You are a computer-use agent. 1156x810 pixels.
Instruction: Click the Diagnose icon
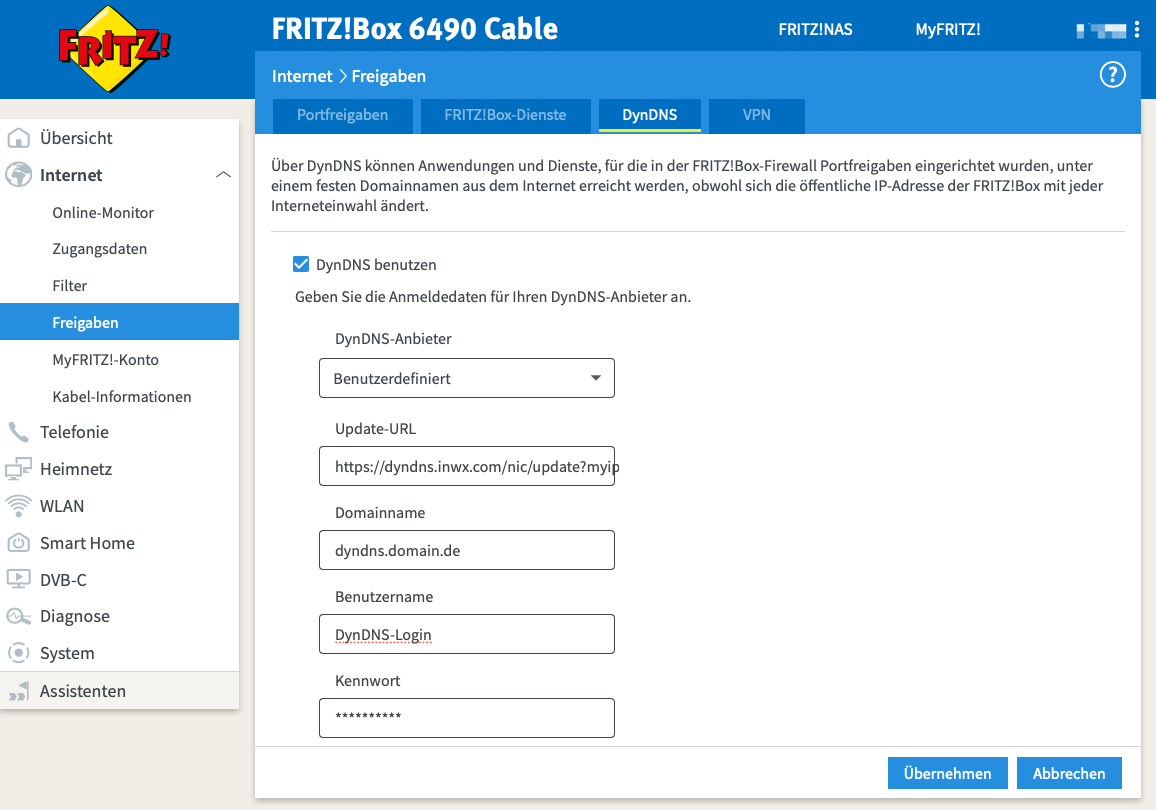click(18, 616)
